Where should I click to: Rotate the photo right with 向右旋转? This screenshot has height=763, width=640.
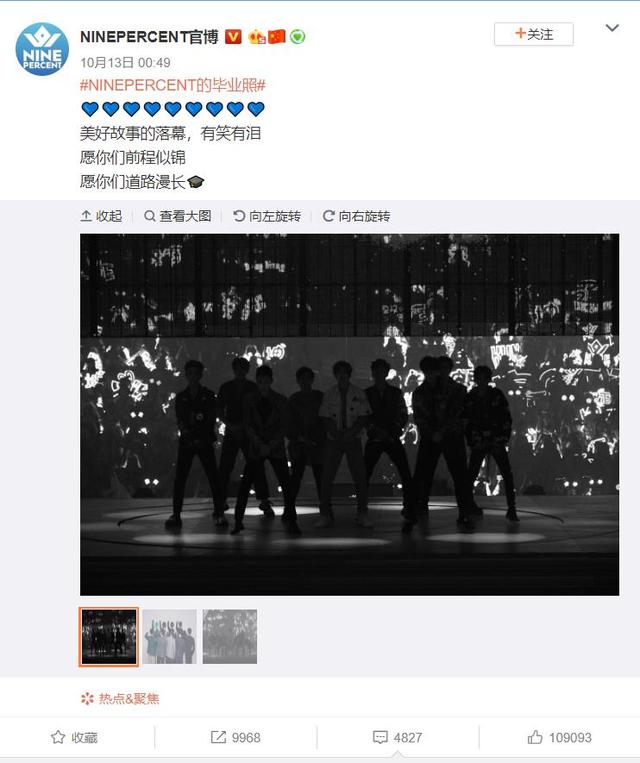pos(356,216)
